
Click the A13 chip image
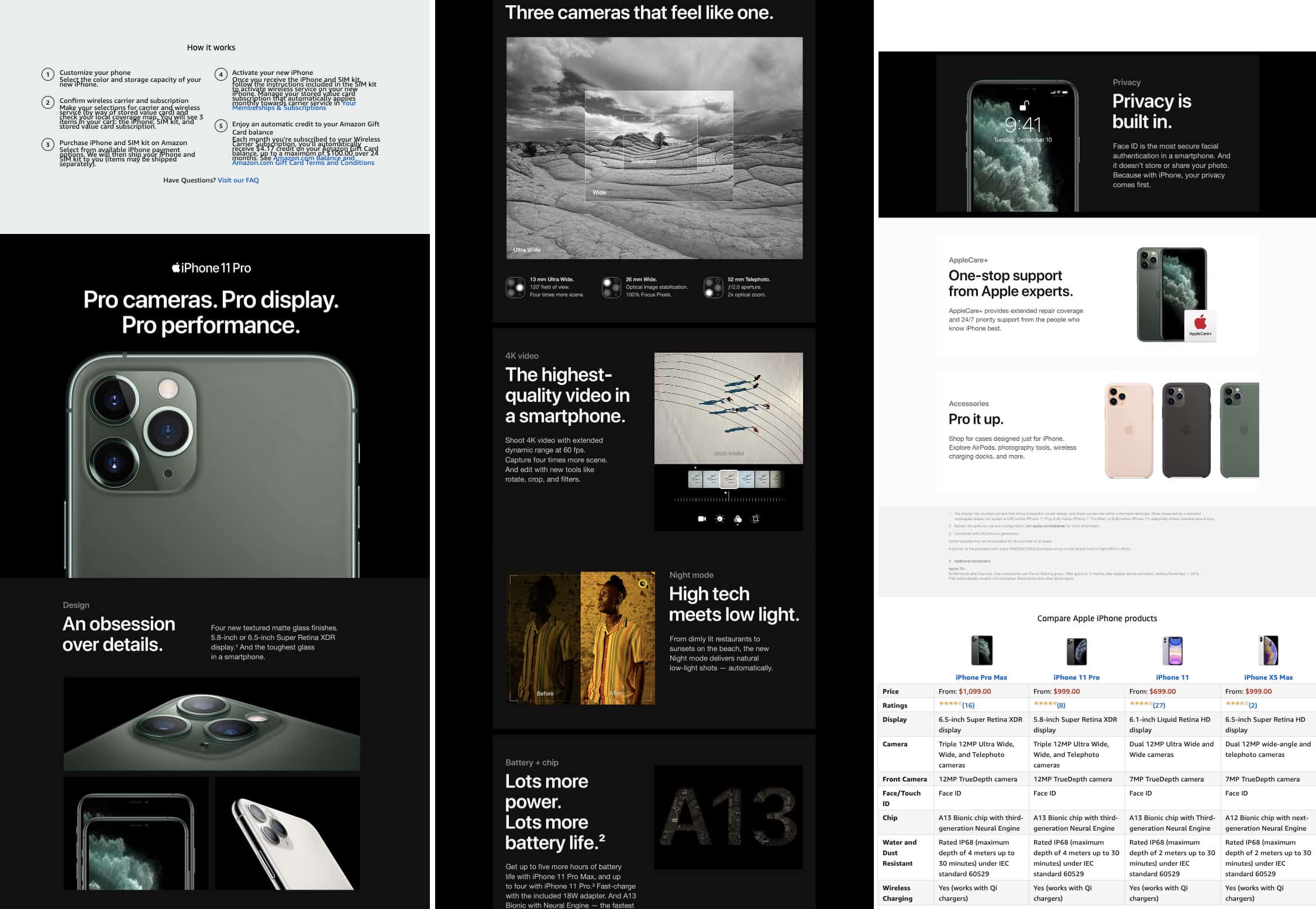[x=728, y=817]
